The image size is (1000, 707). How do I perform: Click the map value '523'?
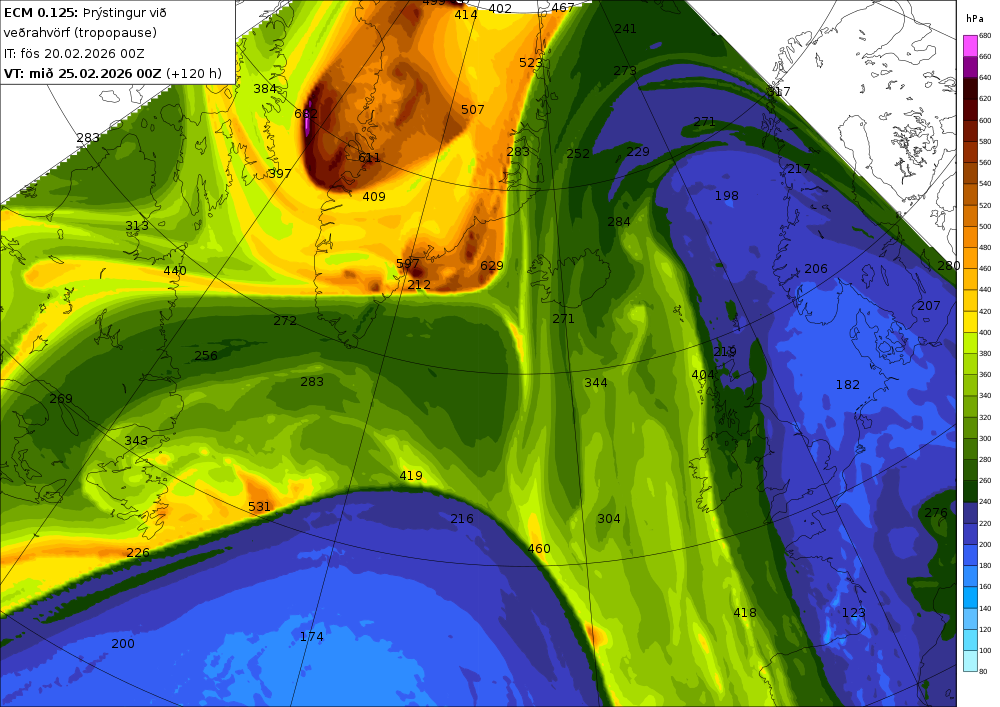click(531, 62)
